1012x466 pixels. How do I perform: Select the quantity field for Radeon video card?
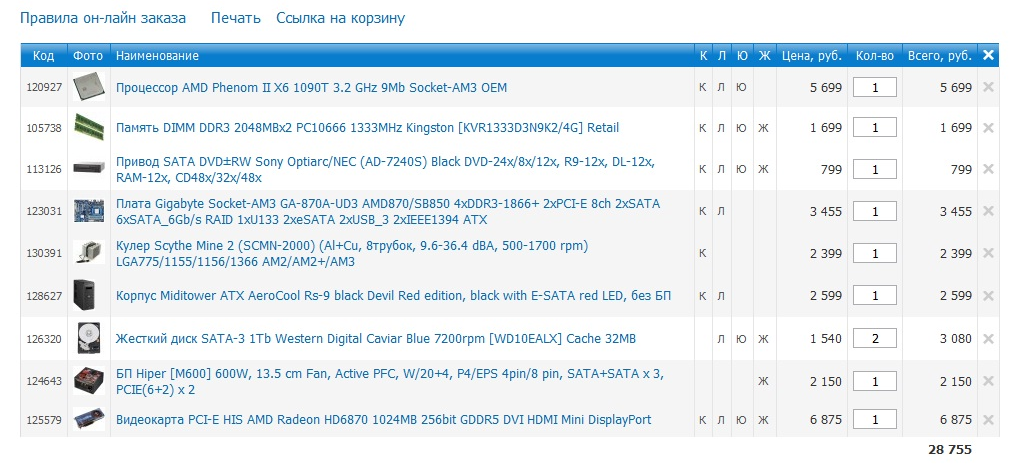click(x=875, y=420)
